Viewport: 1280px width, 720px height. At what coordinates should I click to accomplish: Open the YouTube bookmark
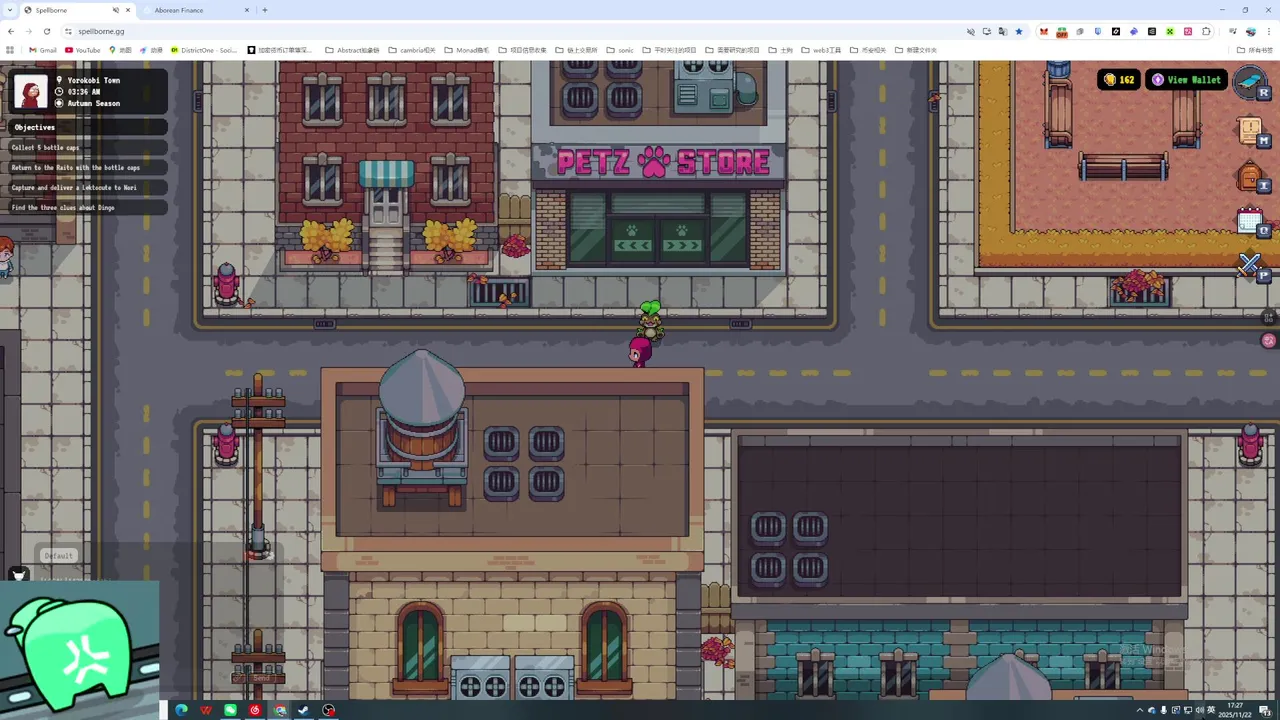[x=83, y=50]
